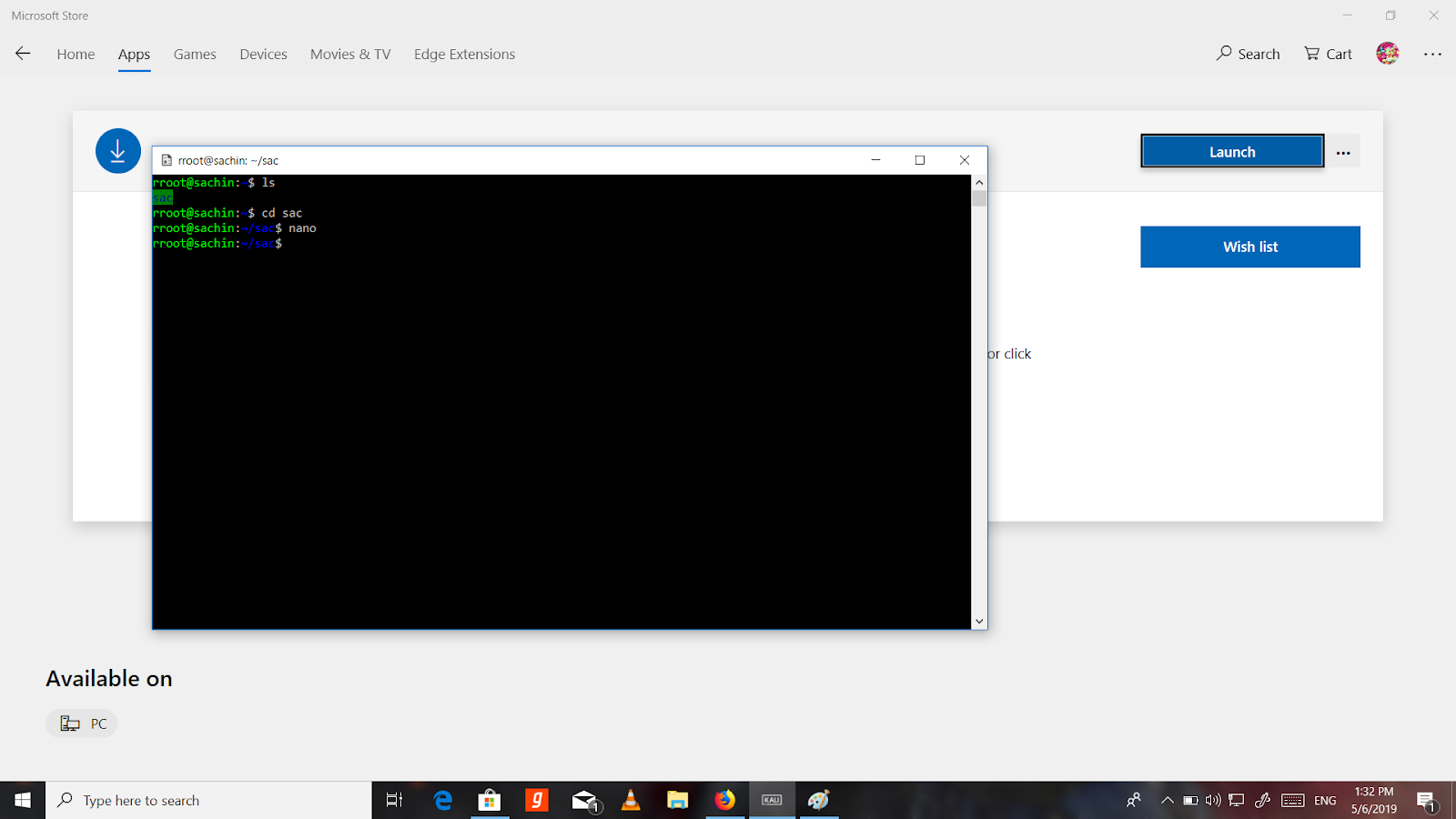Open the KALI Linux terminal from taskbar
This screenshot has height=819, width=1456.
[771, 800]
